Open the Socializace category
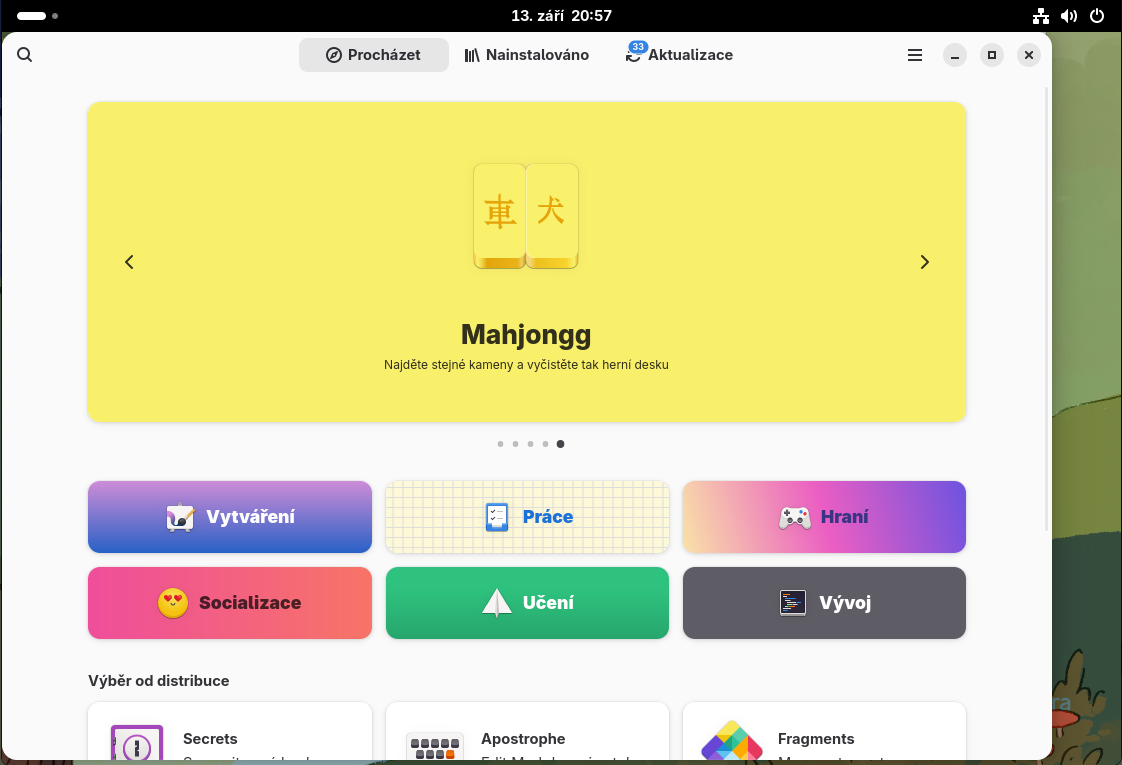The image size is (1122, 765). click(x=230, y=603)
